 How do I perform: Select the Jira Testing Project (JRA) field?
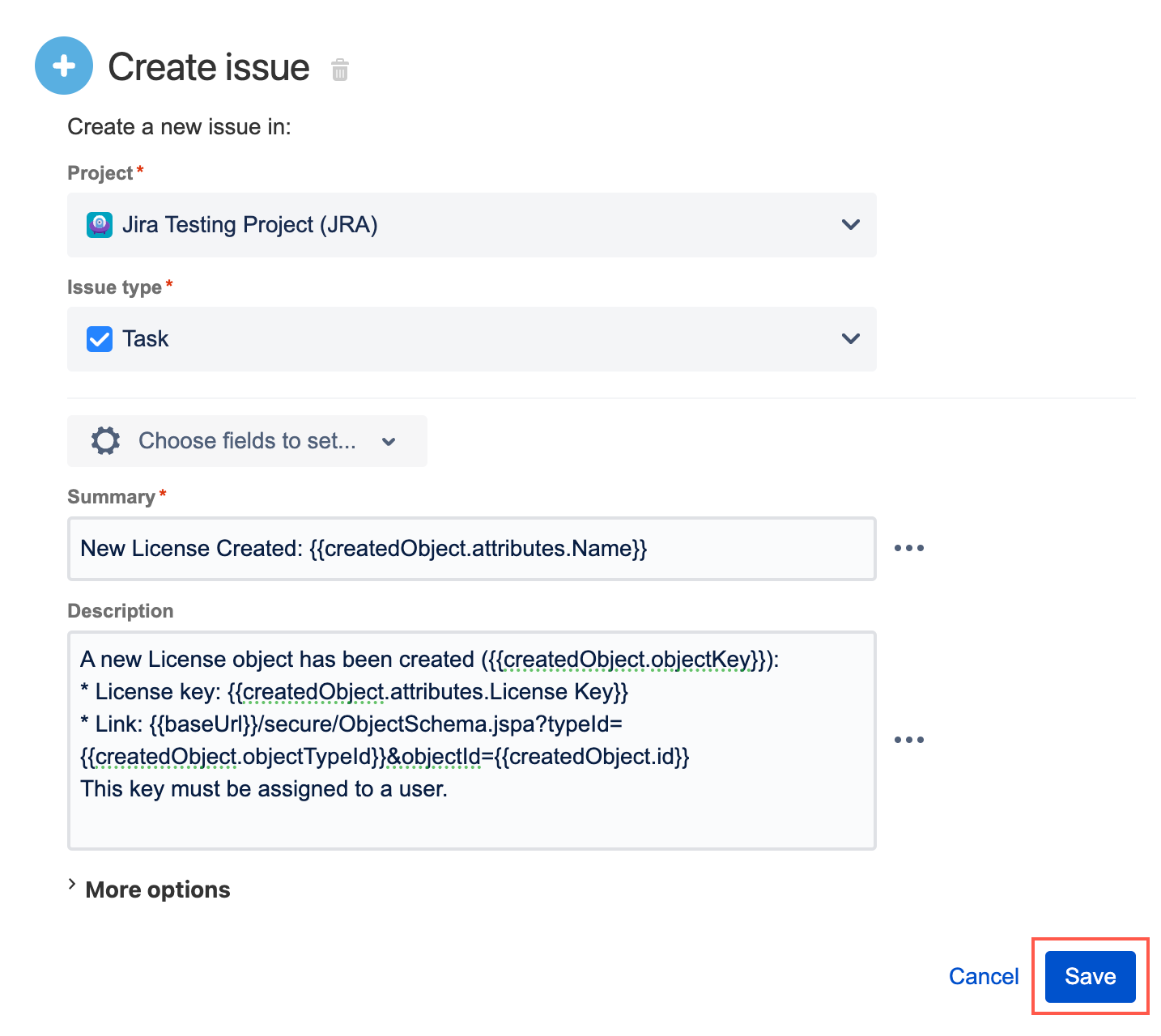472,225
